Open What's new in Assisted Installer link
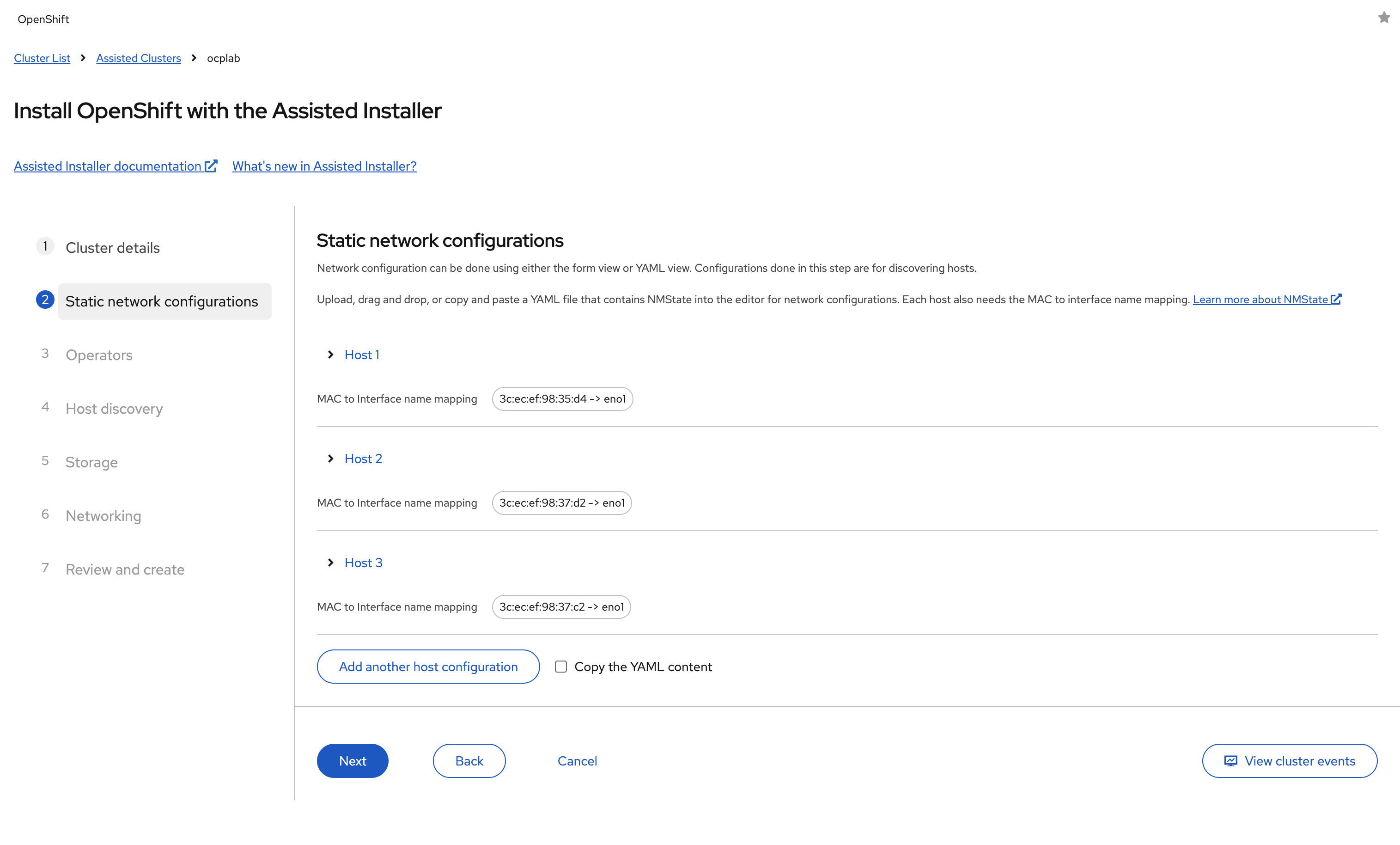 pyautogui.click(x=324, y=166)
